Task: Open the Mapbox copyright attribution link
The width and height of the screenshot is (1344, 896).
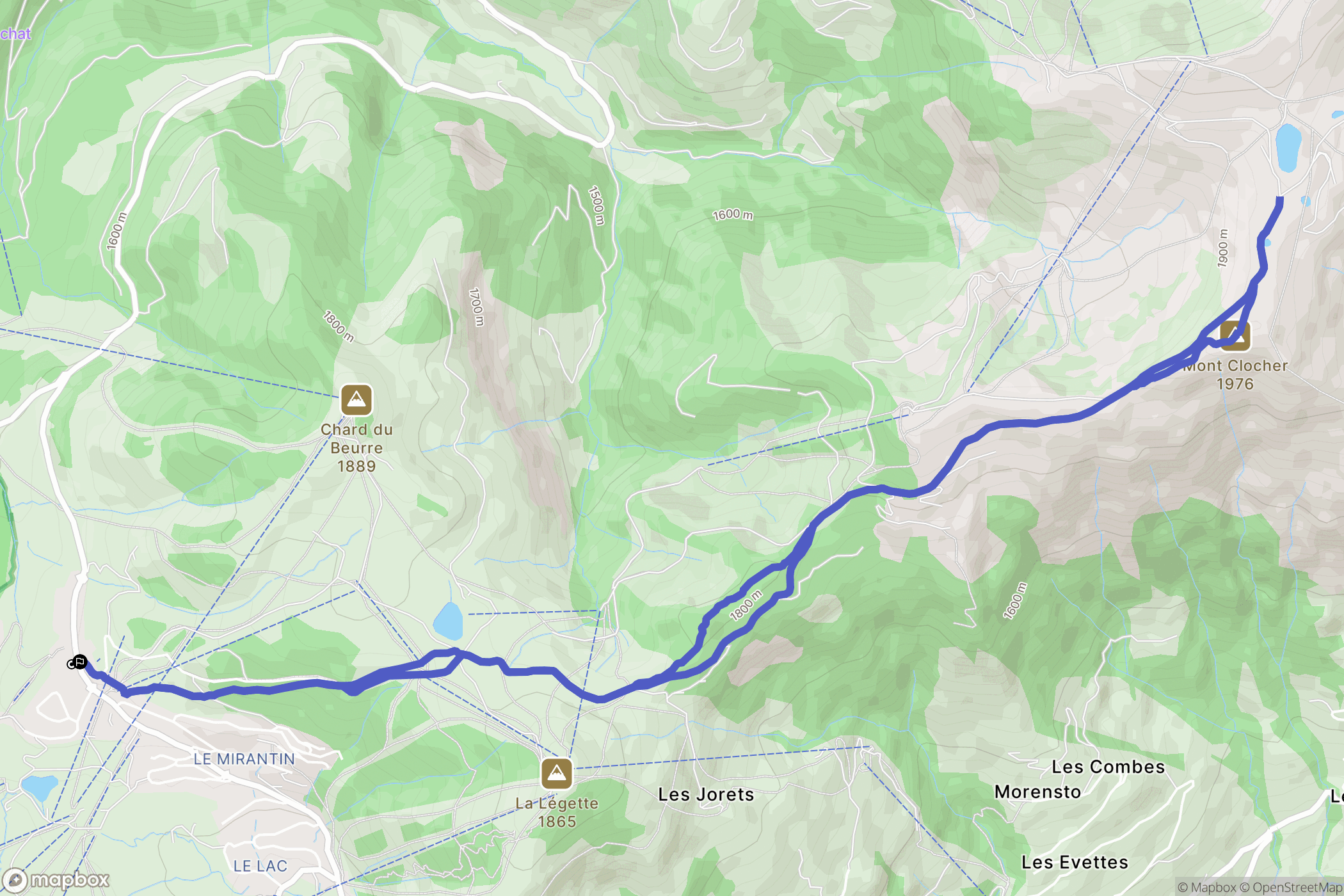Action: click(x=1206, y=887)
